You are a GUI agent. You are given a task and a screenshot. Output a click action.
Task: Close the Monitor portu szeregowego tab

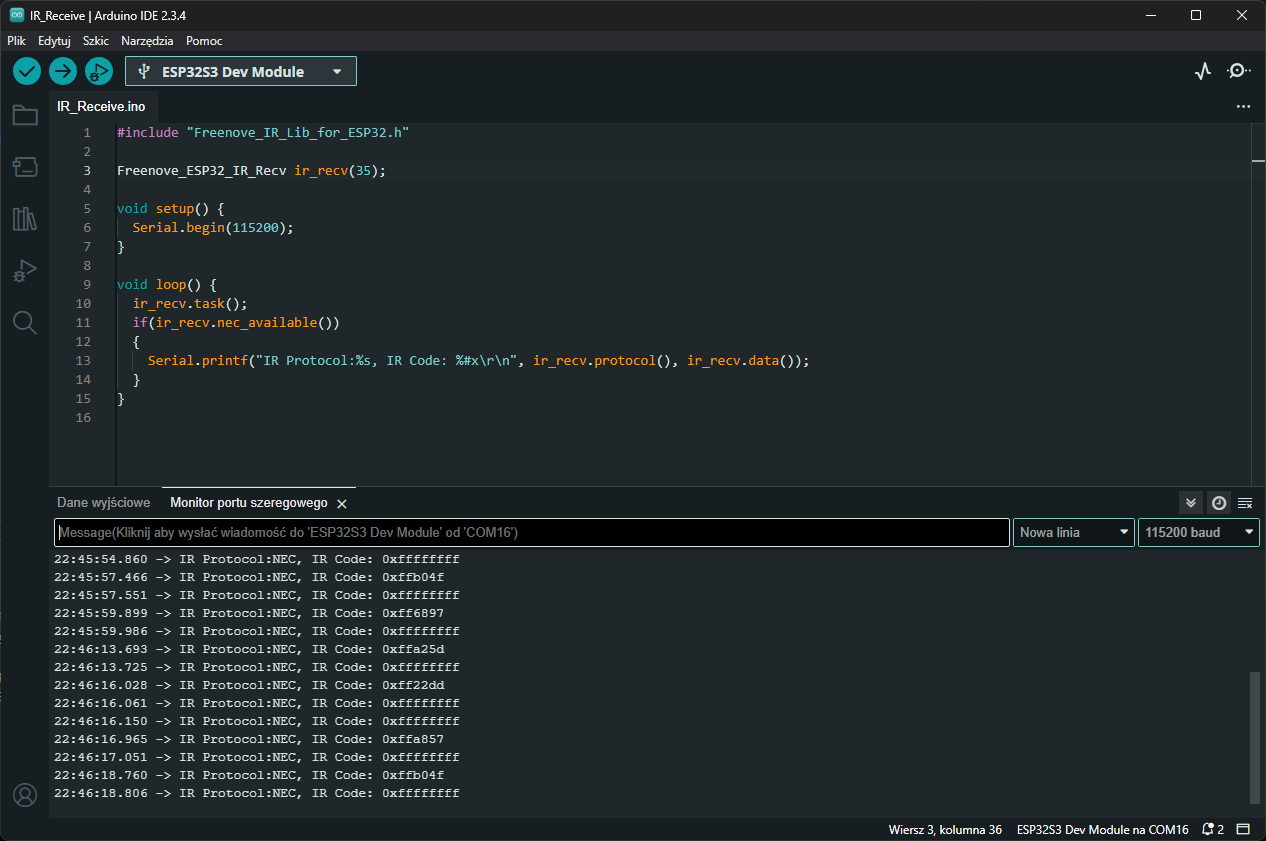[x=342, y=504]
